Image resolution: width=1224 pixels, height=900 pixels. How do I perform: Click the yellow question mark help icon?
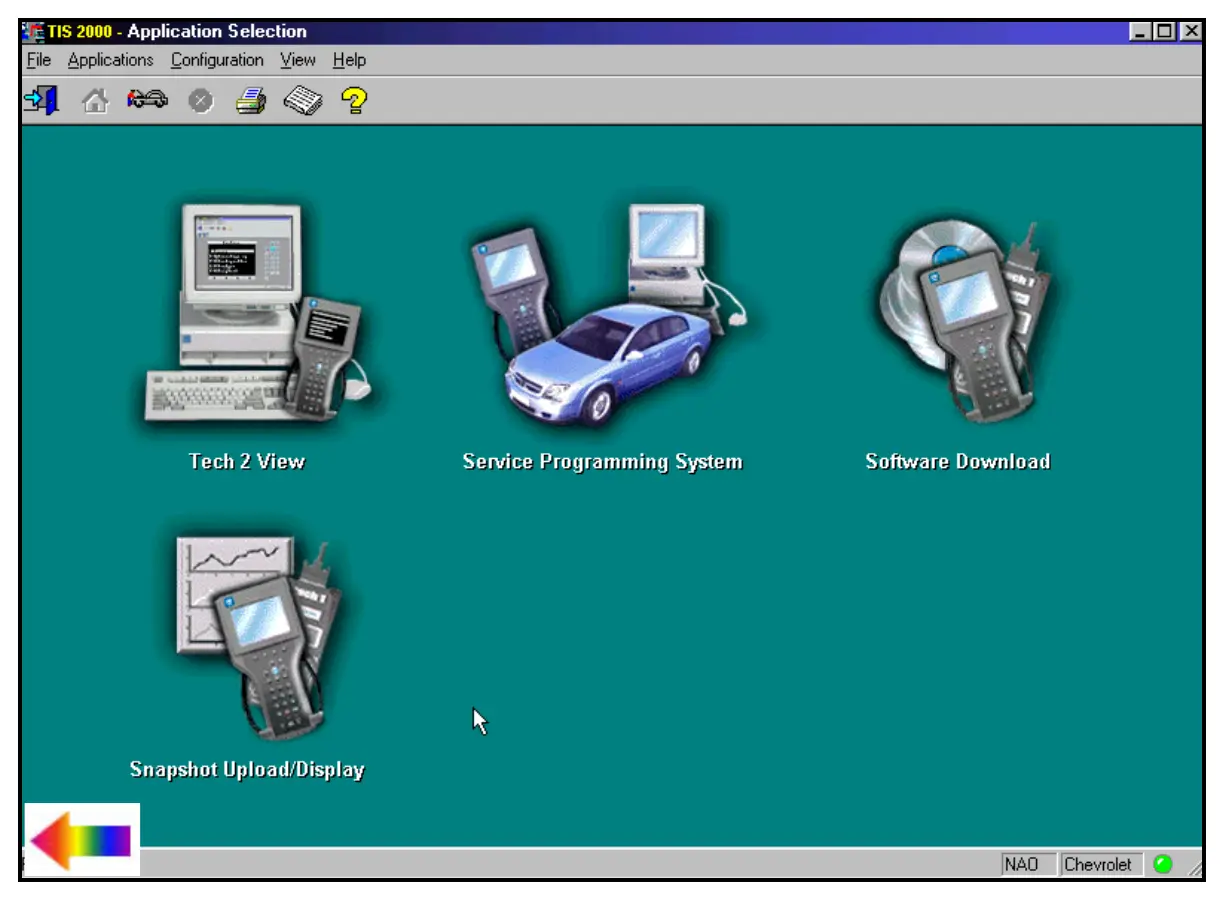(353, 101)
